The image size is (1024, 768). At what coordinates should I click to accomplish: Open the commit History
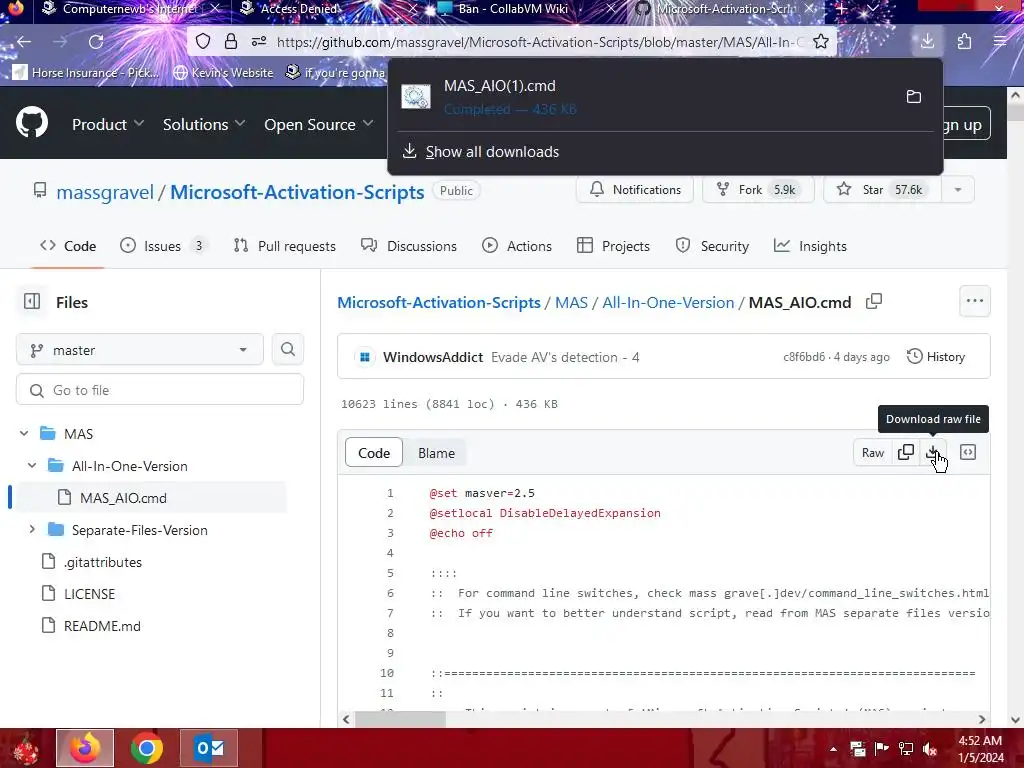click(x=936, y=357)
